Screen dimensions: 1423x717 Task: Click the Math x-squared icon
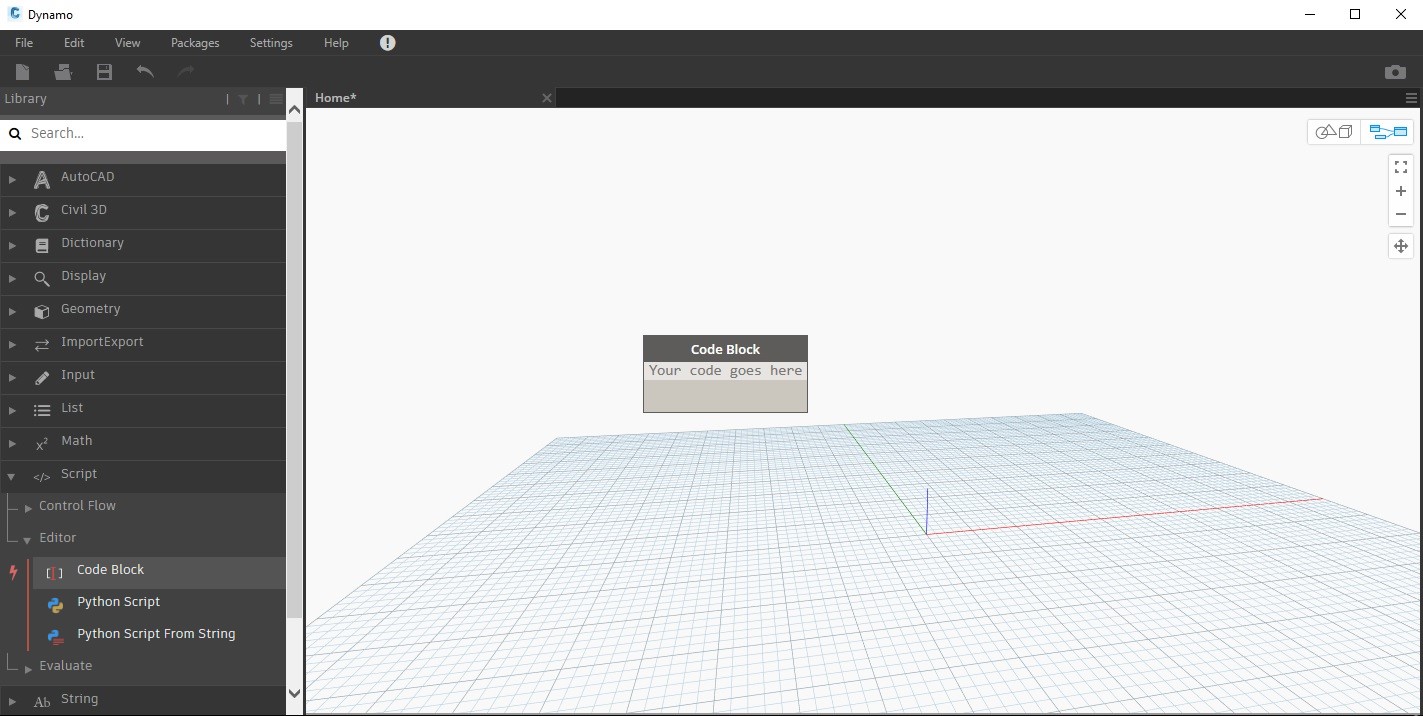click(42, 444)
